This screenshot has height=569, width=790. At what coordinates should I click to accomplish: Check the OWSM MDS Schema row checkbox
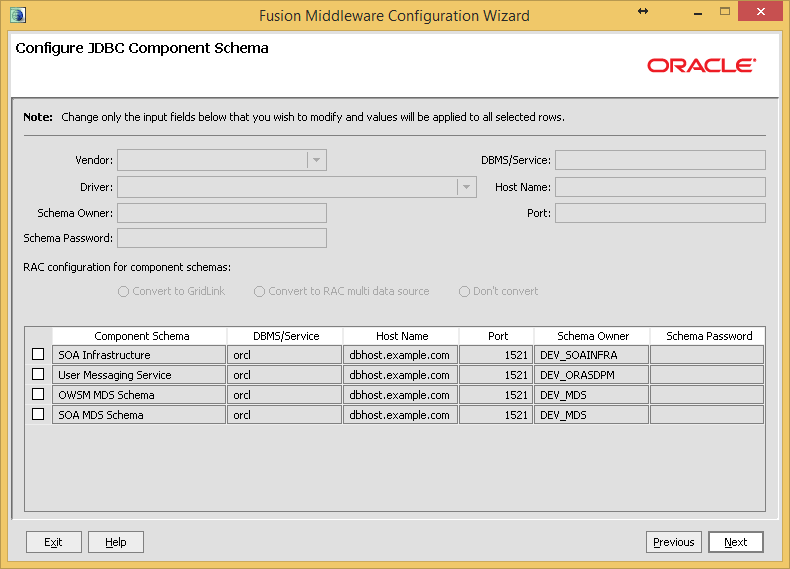point(38,394)
